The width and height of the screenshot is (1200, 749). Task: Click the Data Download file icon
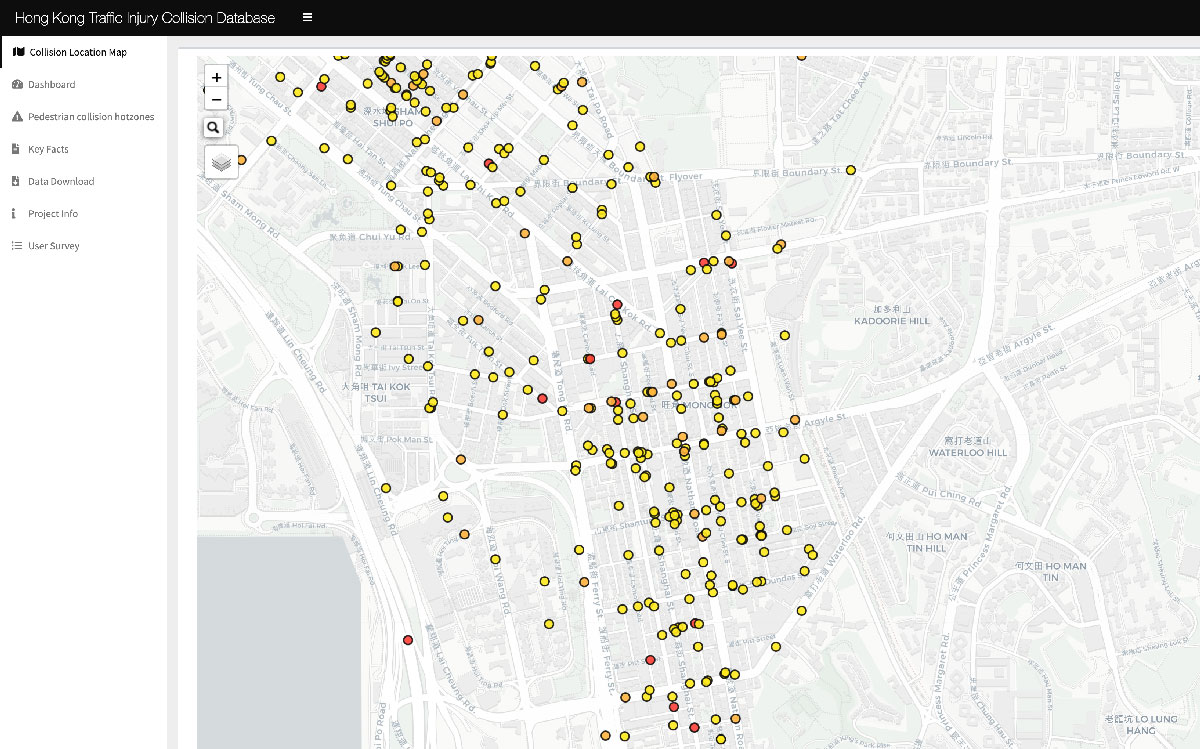tap(16, 181)
